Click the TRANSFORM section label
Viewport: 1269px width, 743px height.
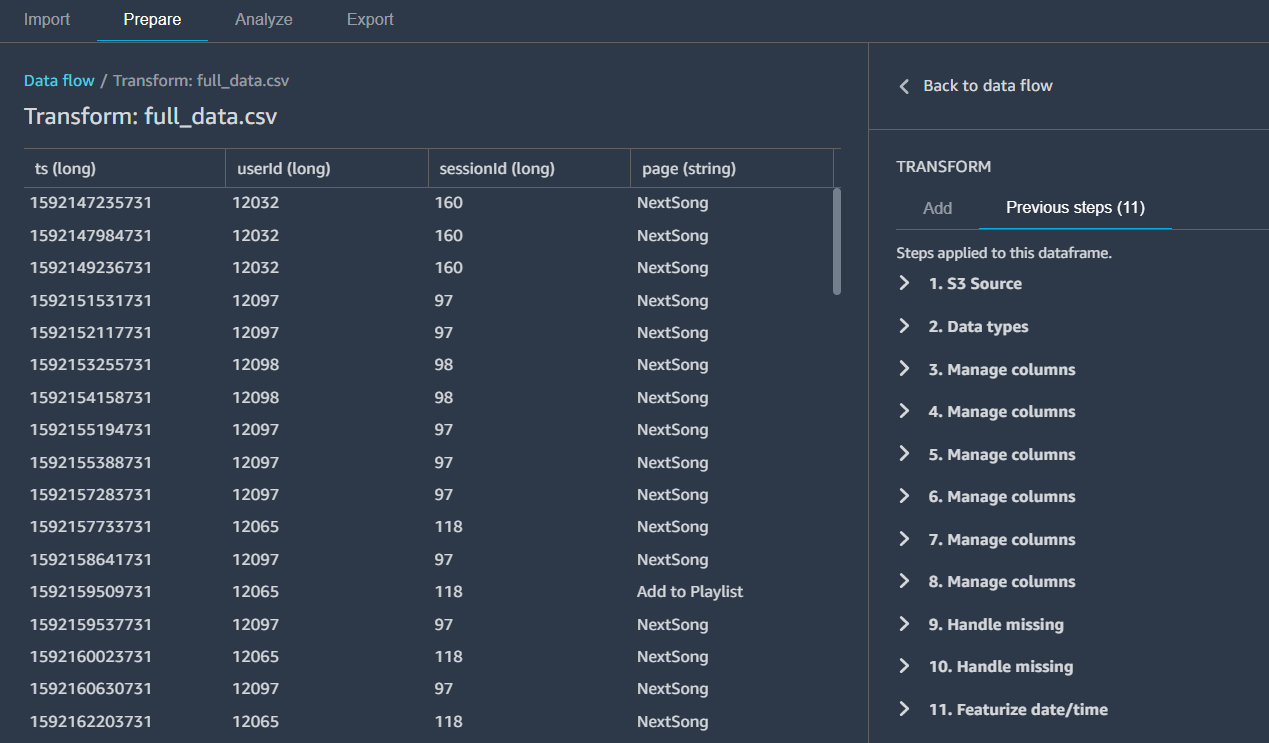pos(944,167)
